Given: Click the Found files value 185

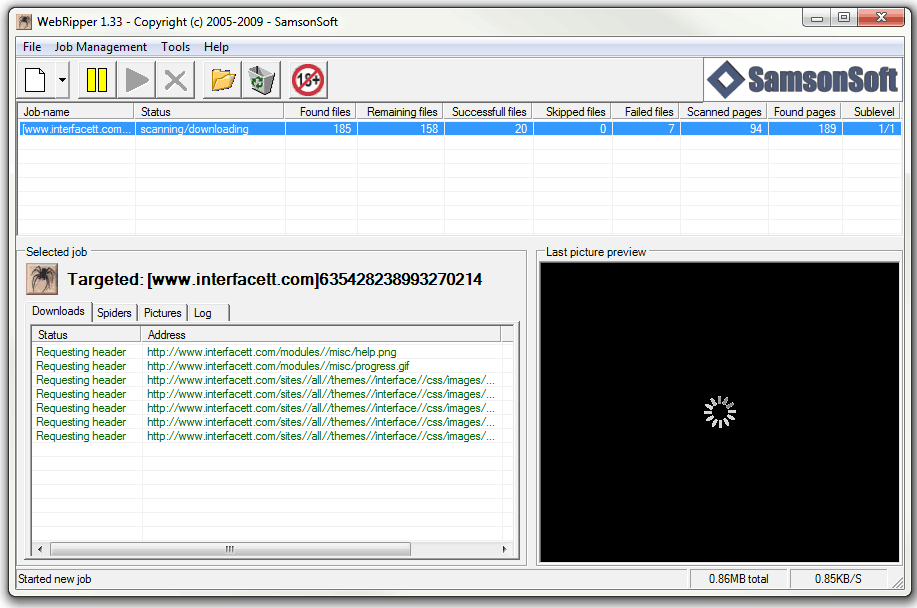Looking at the screenshot, I should point(321,129).
